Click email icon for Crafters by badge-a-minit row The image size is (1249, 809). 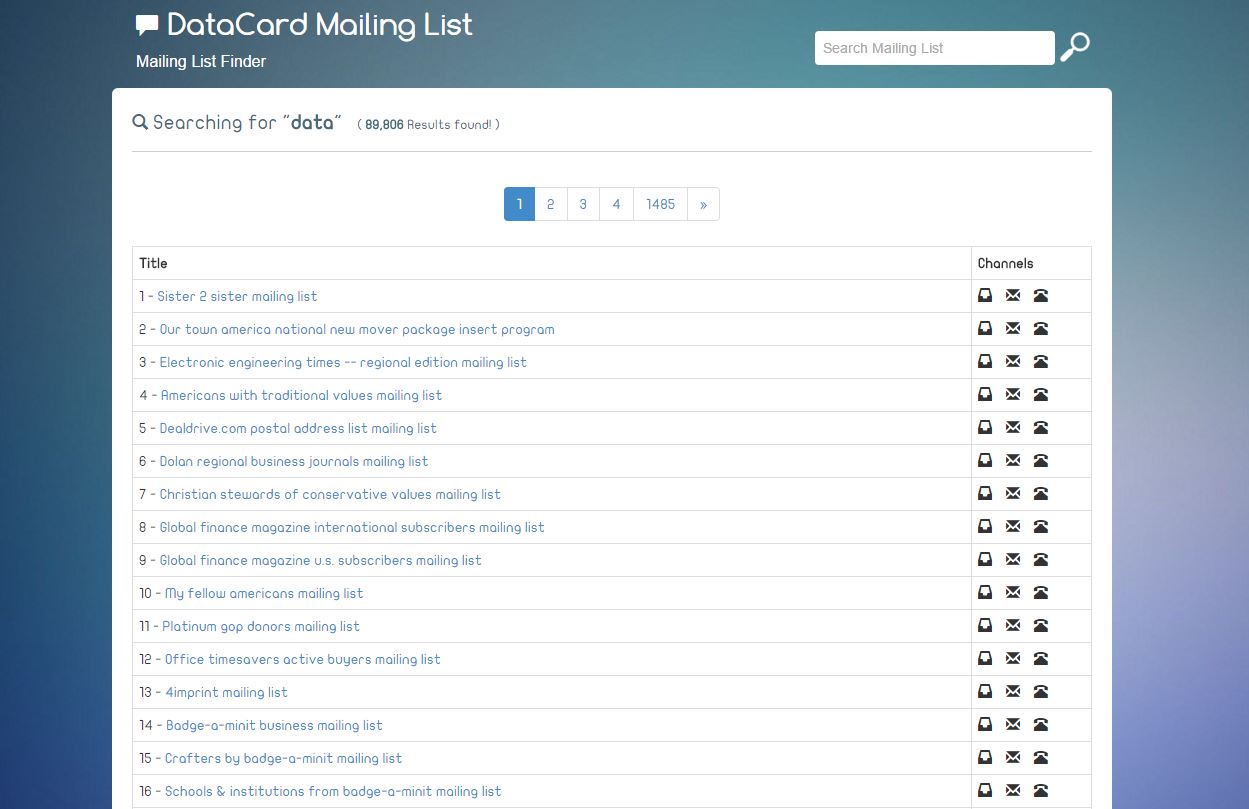click(x=1013, y=757)
